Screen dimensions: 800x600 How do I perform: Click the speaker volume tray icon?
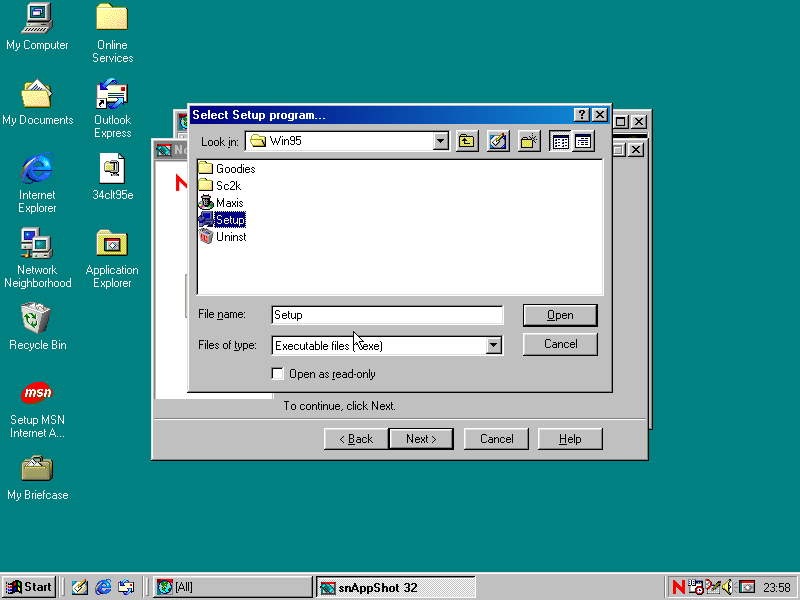[728, 587]
